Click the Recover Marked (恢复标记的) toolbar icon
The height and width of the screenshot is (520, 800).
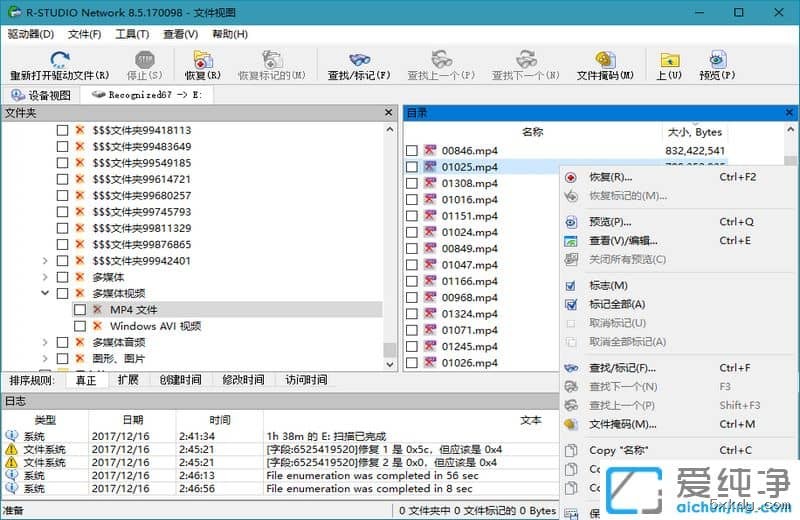tap(272, 59)
